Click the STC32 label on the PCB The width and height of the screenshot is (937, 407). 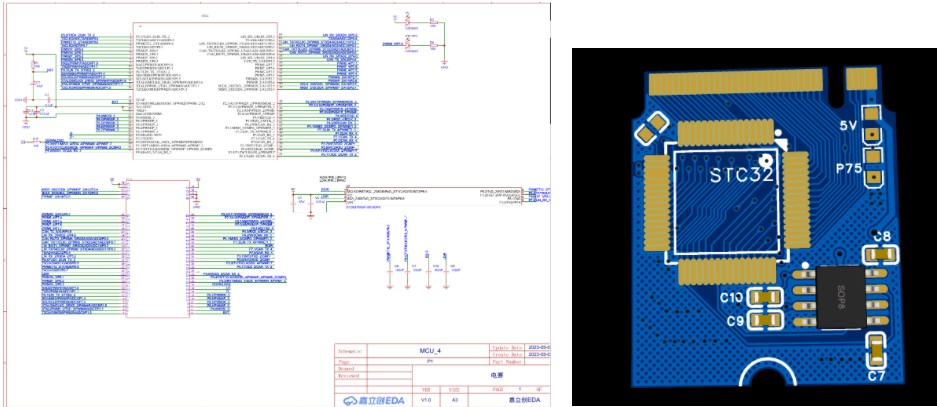743,175
